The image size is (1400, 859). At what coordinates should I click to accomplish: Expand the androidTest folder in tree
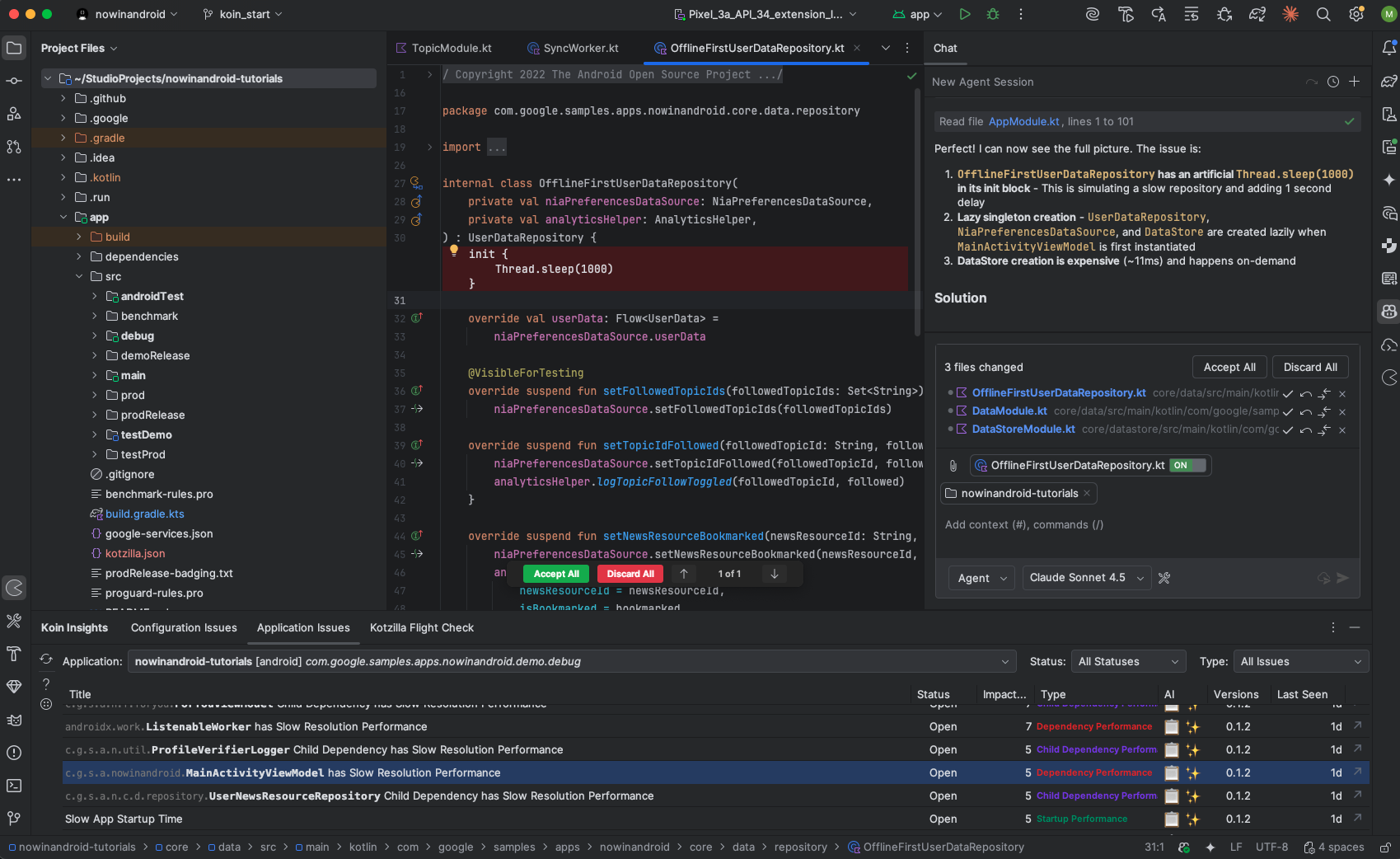(95, 297)
